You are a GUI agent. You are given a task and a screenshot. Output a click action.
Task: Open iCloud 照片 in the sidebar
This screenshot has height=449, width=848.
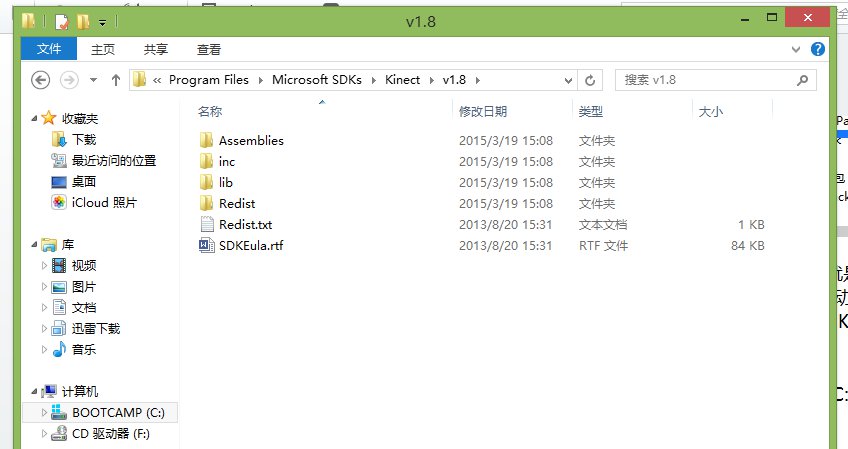point(104,203)
